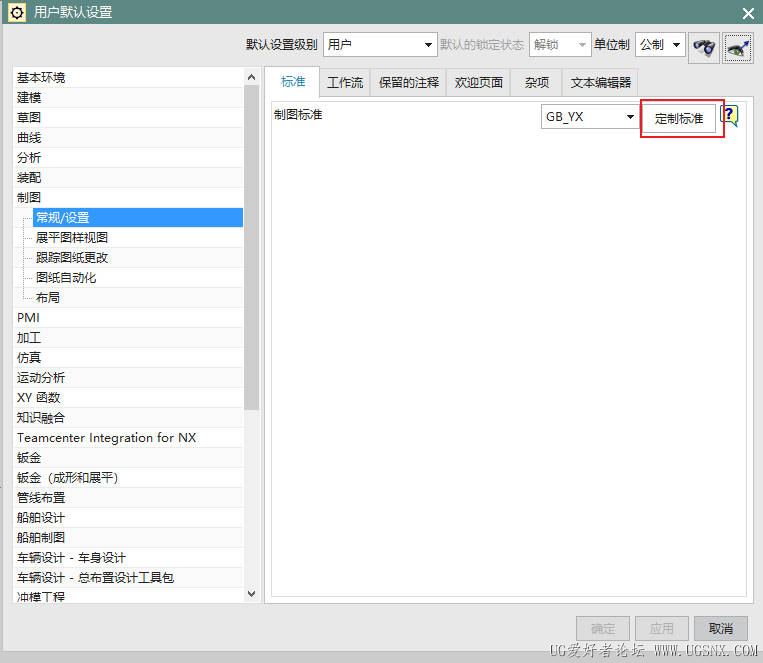Click the 取消 button
This screenshot has height=663, width=763.
(x=721, y=628)
